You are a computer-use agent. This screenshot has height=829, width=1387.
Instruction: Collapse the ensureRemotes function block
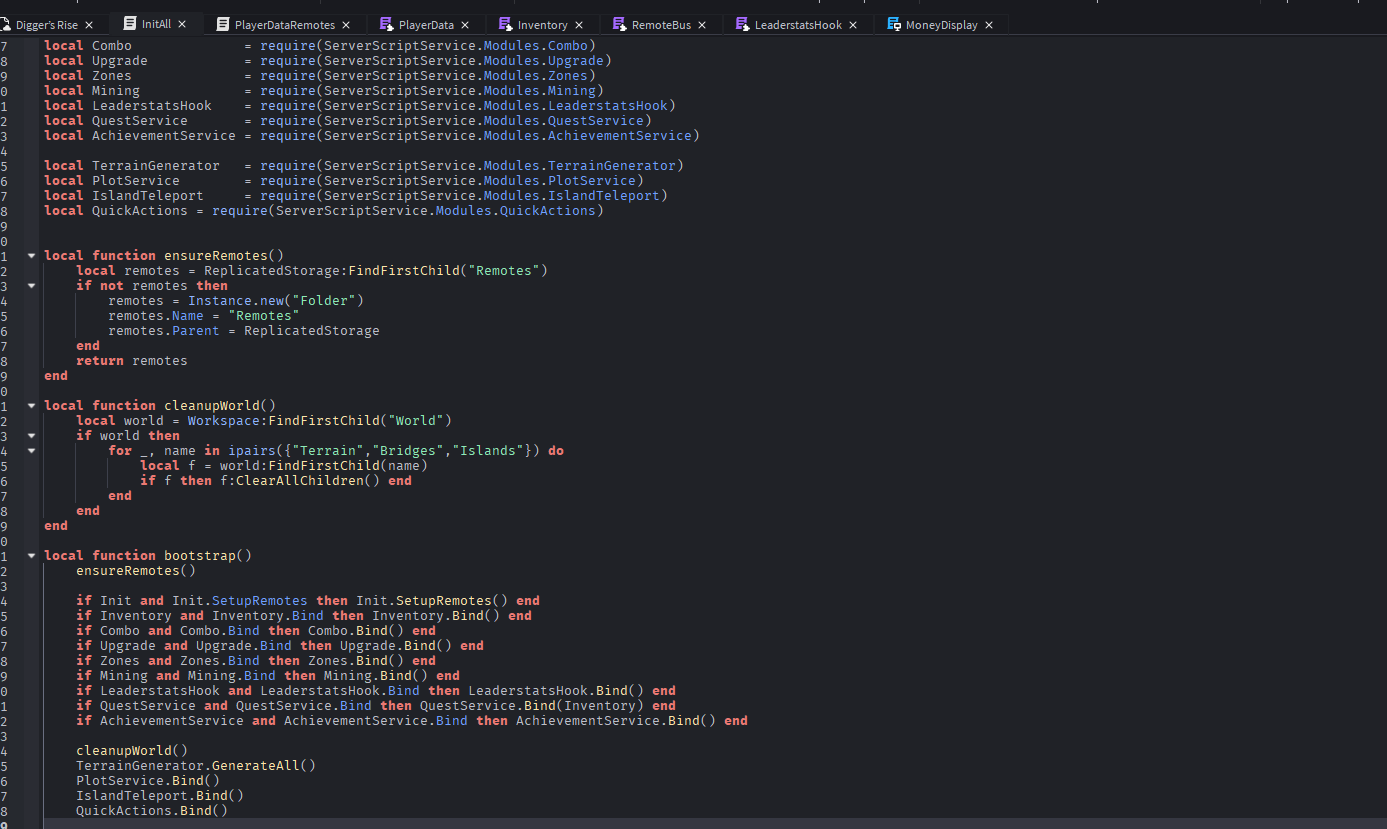(31, 256)
